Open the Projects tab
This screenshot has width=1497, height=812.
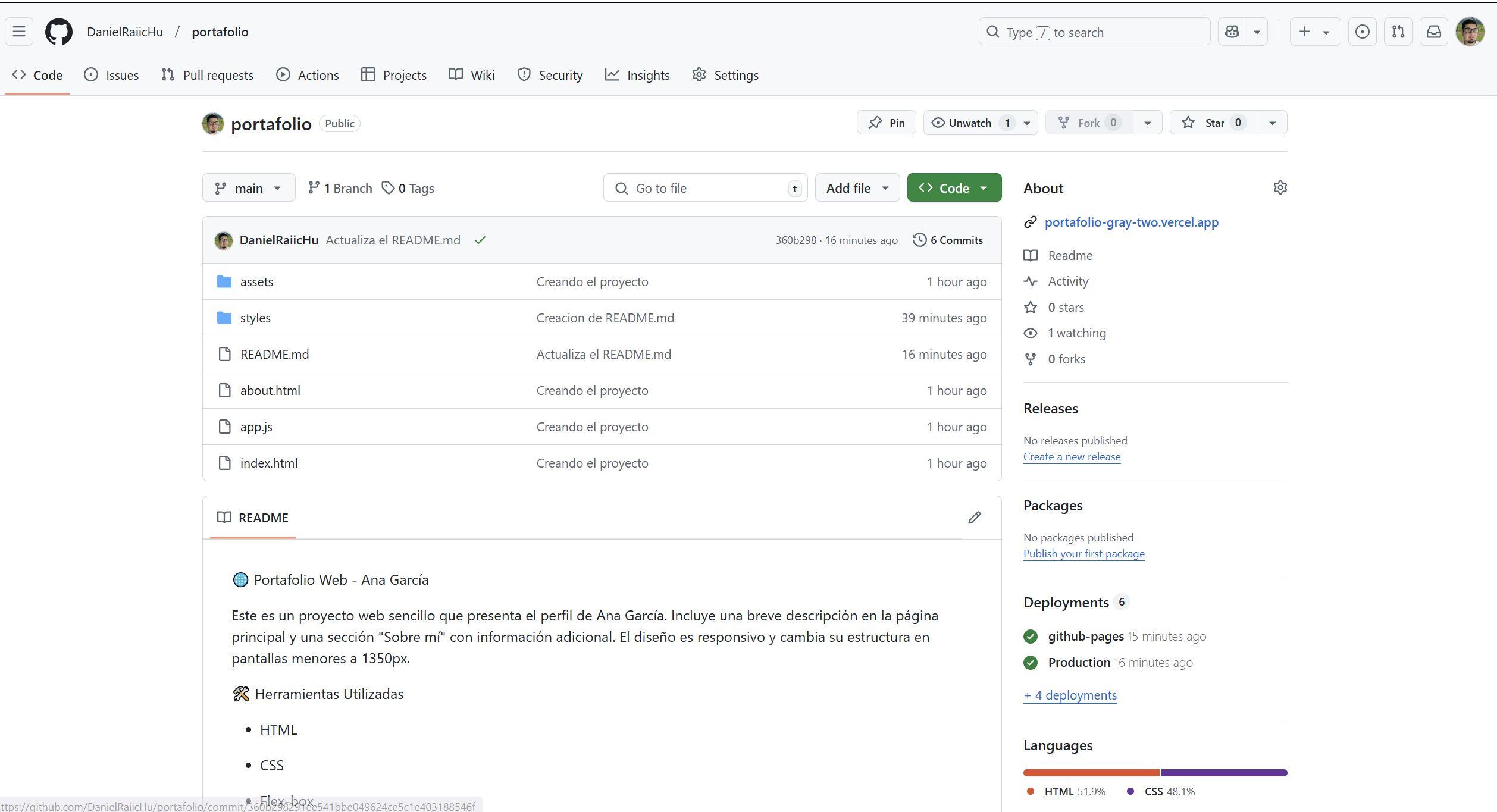click(x=394, y=75)
